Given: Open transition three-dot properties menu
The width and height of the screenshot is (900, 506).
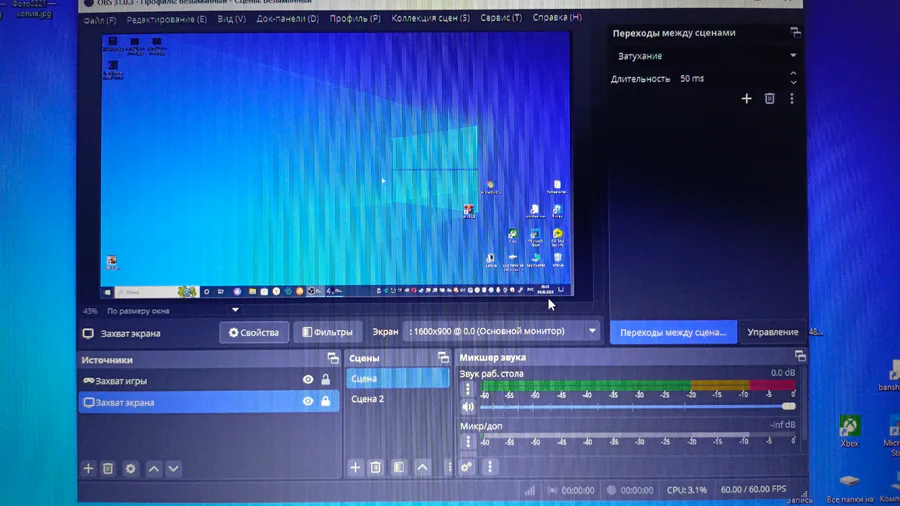Looking at the screenshot, I should (792, 99).
